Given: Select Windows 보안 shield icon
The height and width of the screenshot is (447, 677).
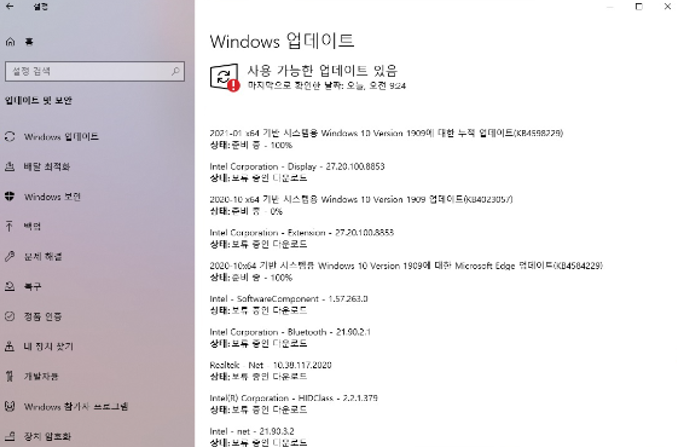Looking at the screenshot, I should click(x=10, y=197).
